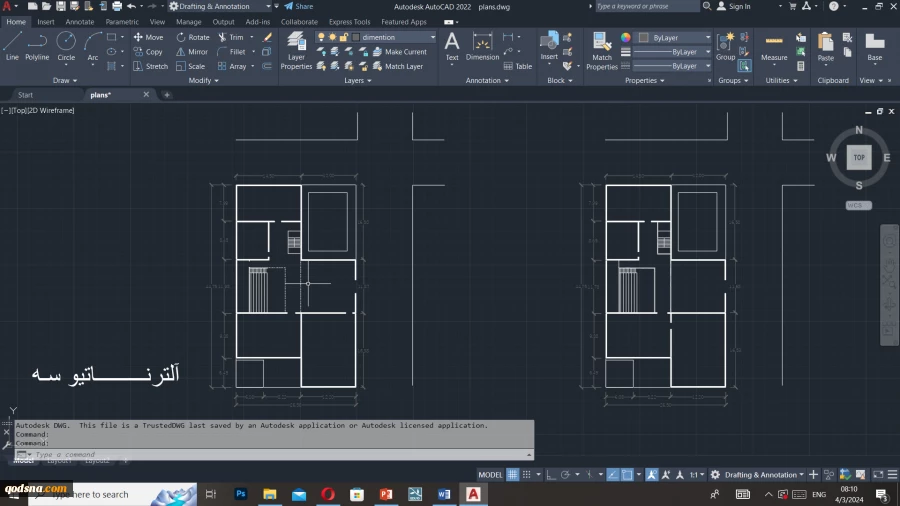The width and height of the screenshot is (900, 506).
Task: Click the Array tool
Action: coord(232,66)
